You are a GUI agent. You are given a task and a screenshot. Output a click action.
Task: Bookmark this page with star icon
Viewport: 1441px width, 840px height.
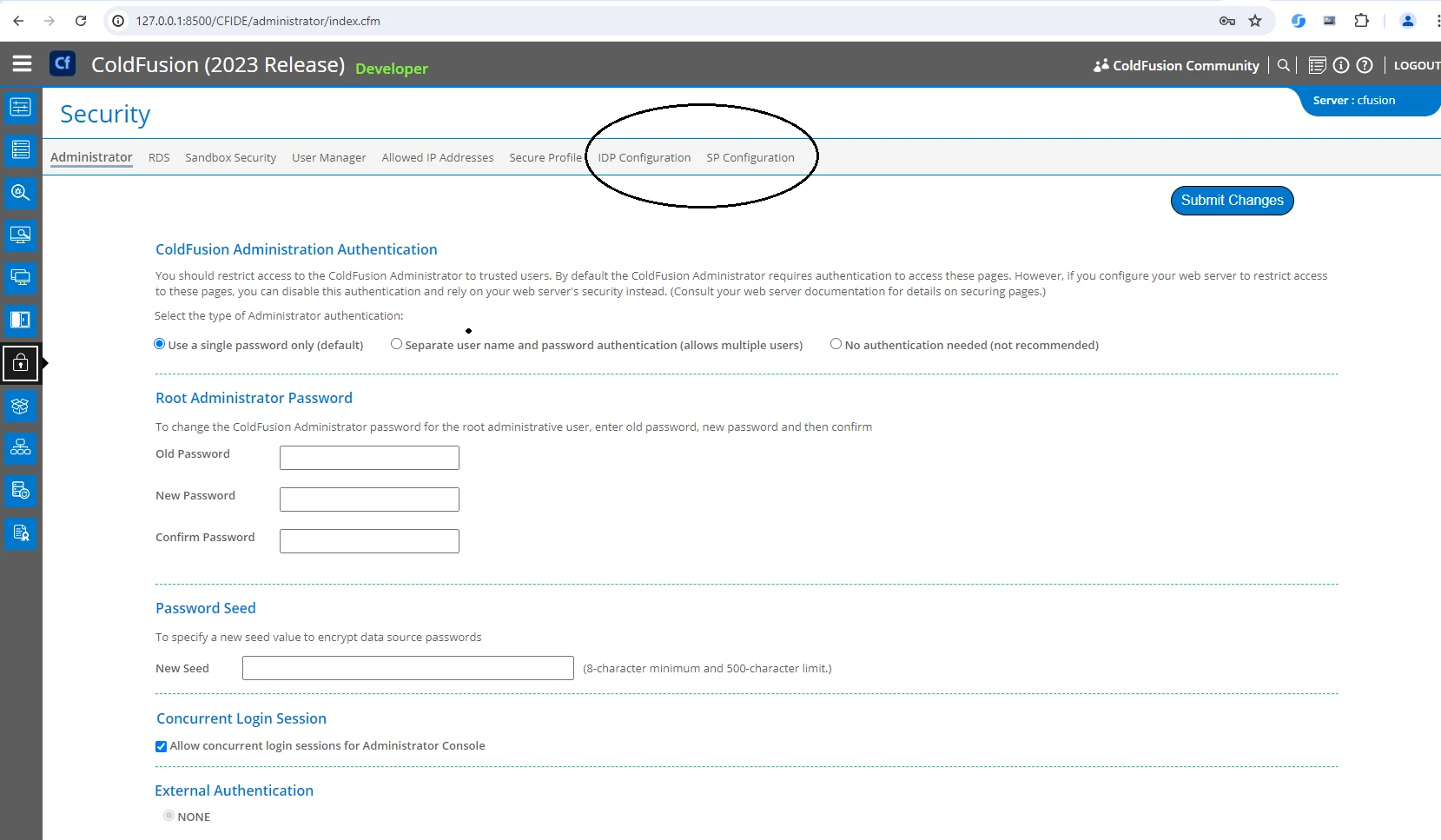pyautogui.click(x=1255, y=21)
